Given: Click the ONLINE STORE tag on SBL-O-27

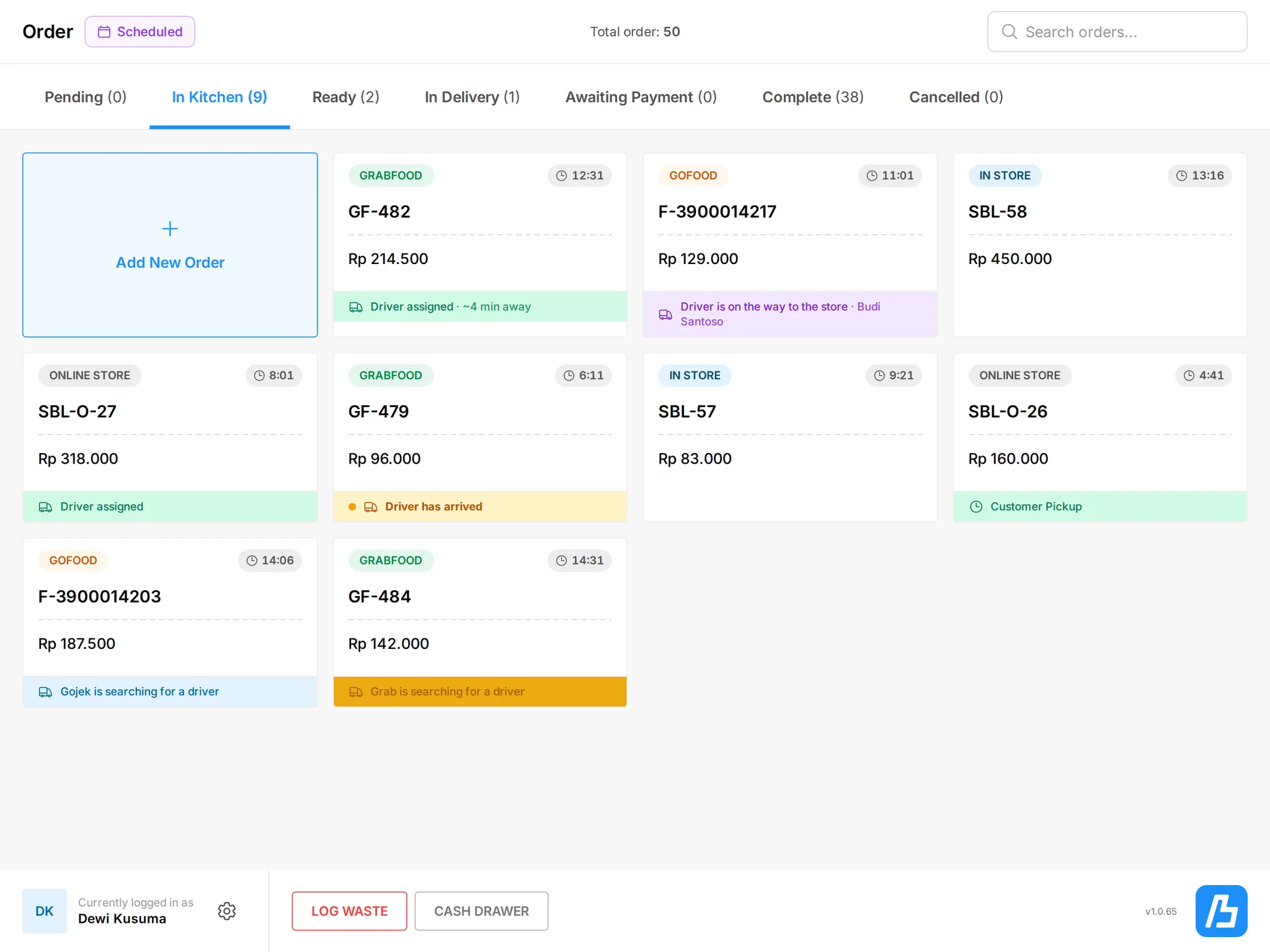Looking at the screenshot, I should coord(90,376).
